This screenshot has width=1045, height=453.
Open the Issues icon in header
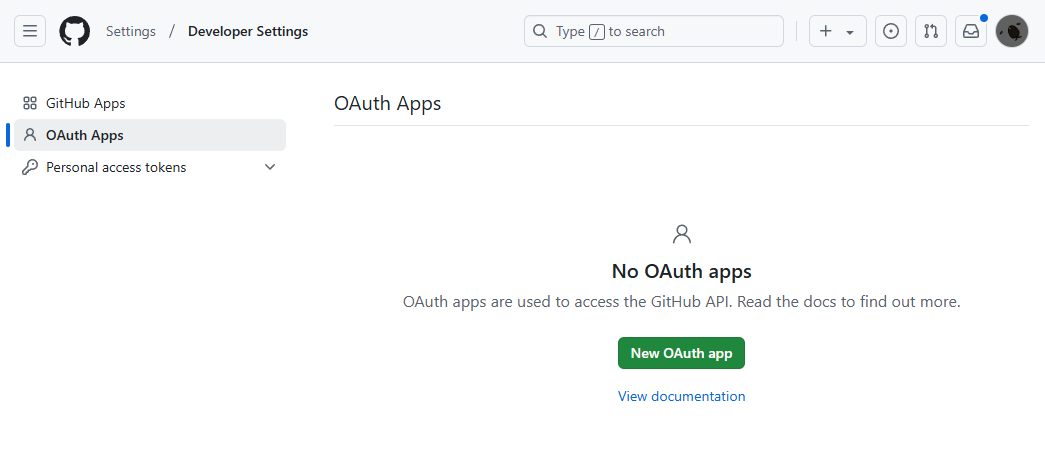coord(891,31)
